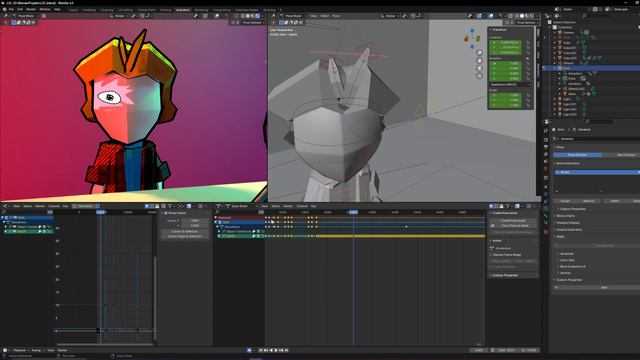Select Camera in the outliner

click(x=568, y=32)
